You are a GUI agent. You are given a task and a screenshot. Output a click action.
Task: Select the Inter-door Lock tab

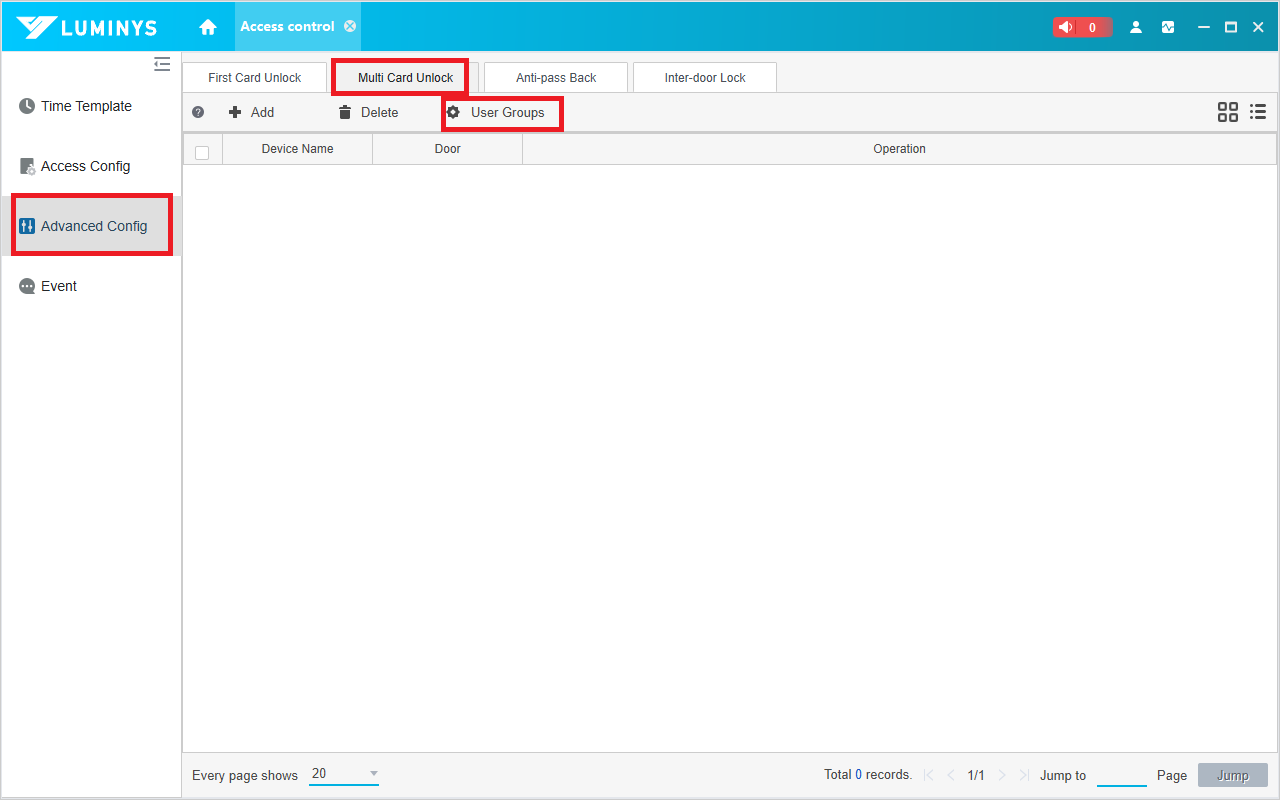click(705, 78)
